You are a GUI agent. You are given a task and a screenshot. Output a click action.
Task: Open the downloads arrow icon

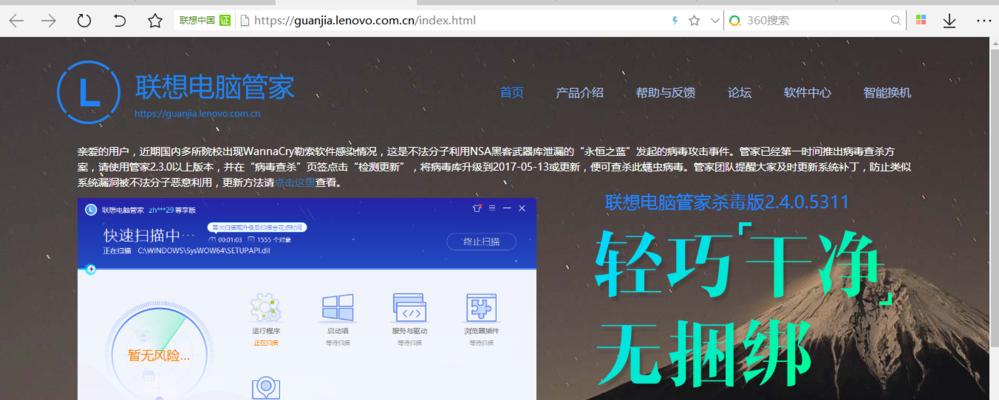[x=949, y=21]
